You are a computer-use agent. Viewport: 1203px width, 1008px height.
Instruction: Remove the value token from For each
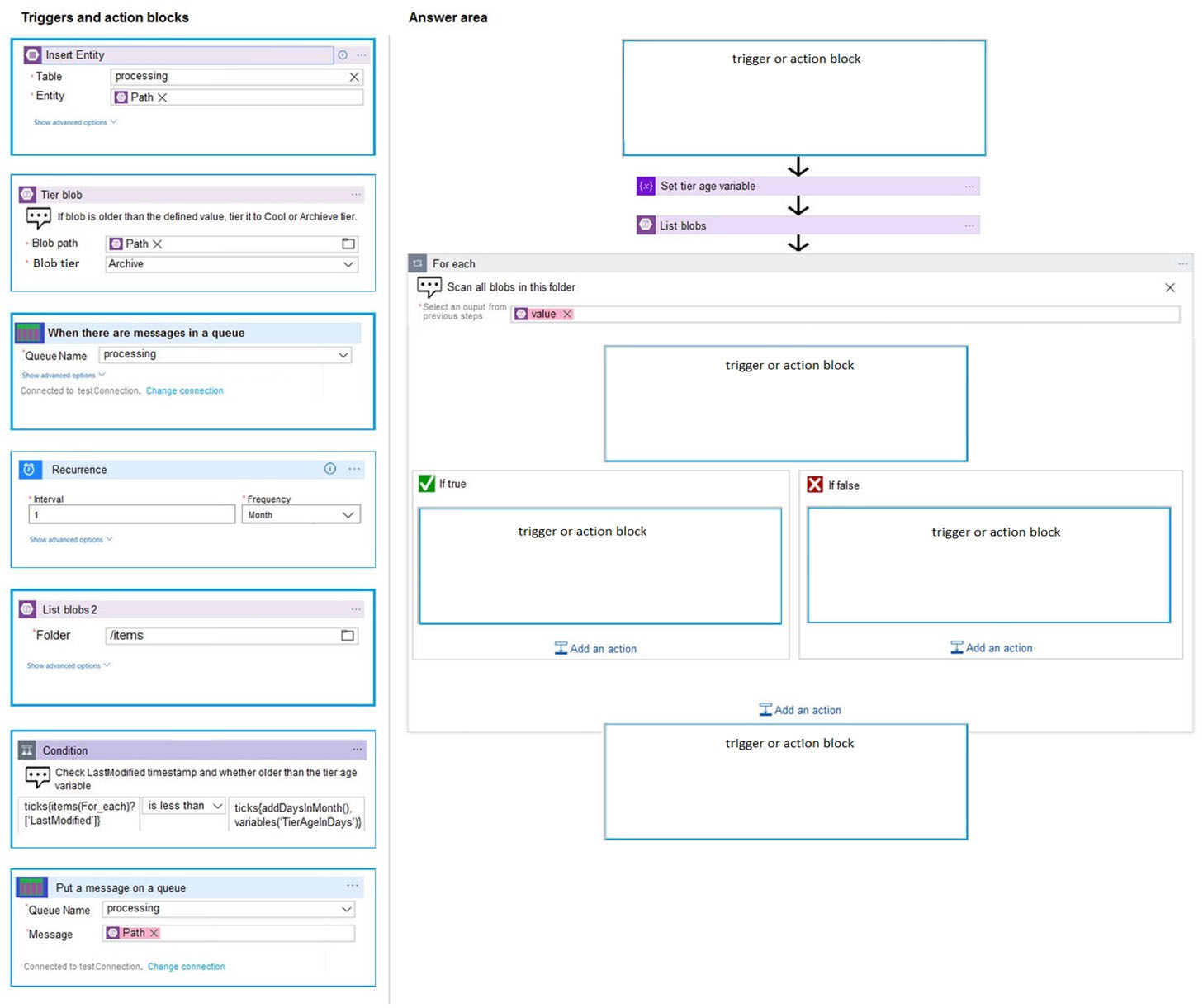567,314
